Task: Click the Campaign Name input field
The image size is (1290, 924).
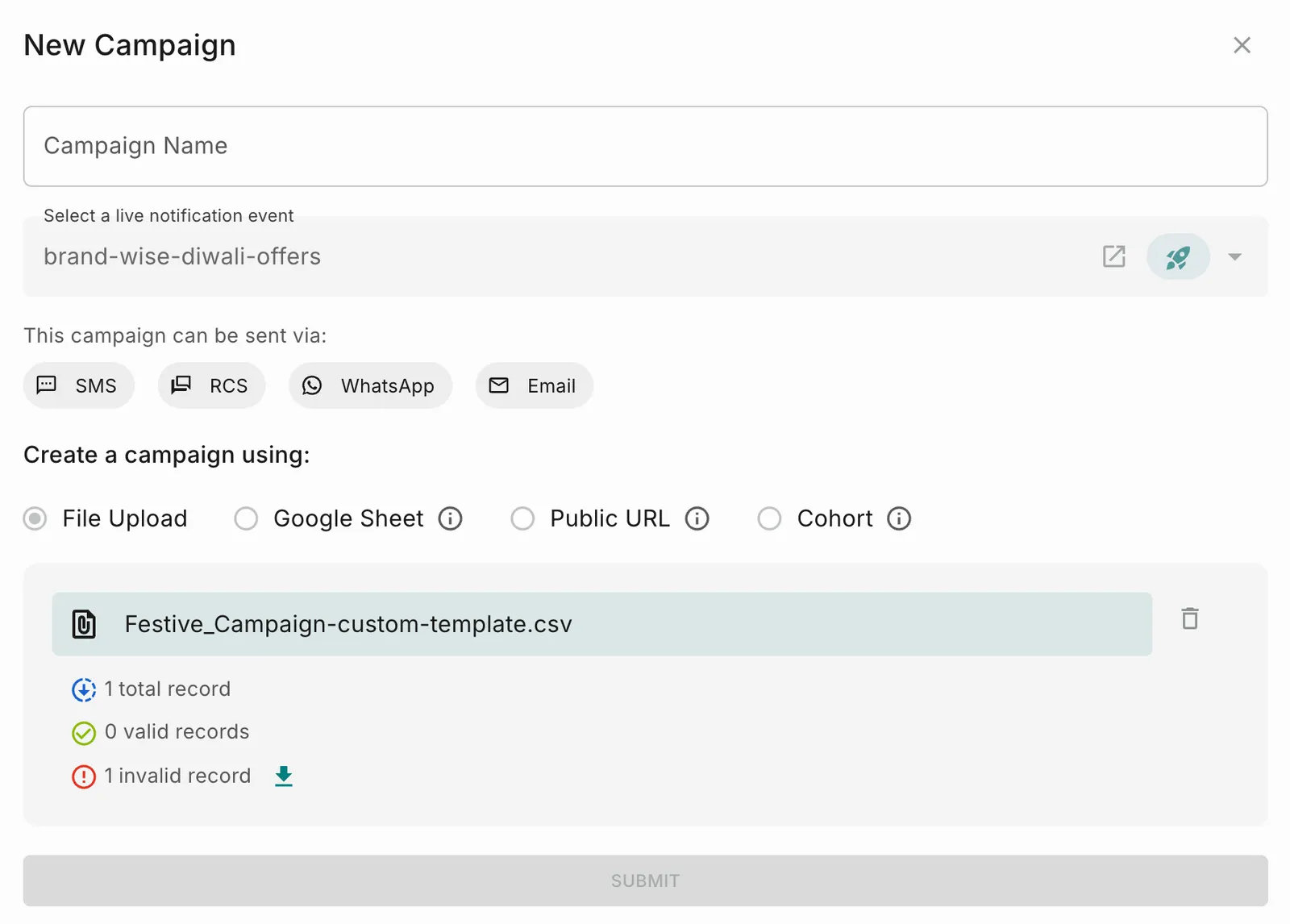Action: tap(645, 146)
